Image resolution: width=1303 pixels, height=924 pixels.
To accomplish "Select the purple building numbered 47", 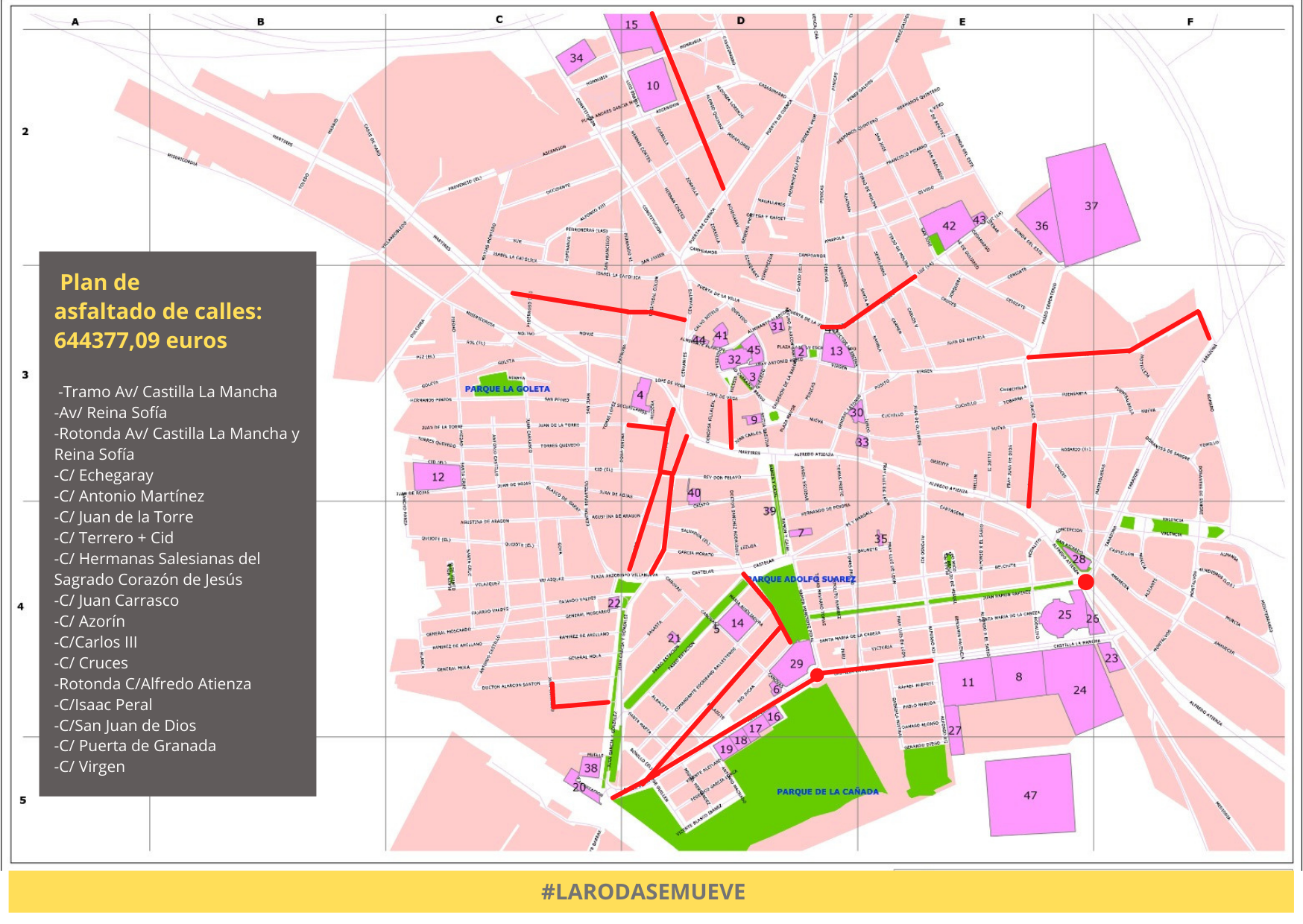I will click(x=1030, y=795).
